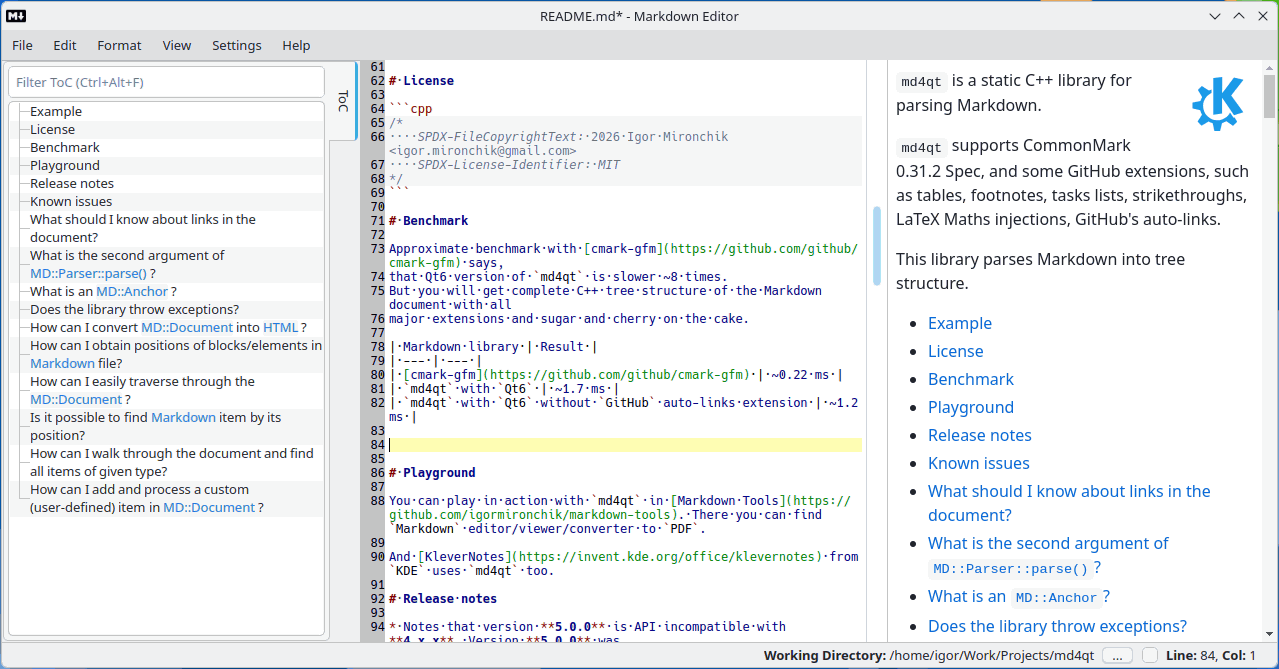The height and width of the screenshot is (669, 1279).
Task: Open the Format menu
Action: pos(119,45)
